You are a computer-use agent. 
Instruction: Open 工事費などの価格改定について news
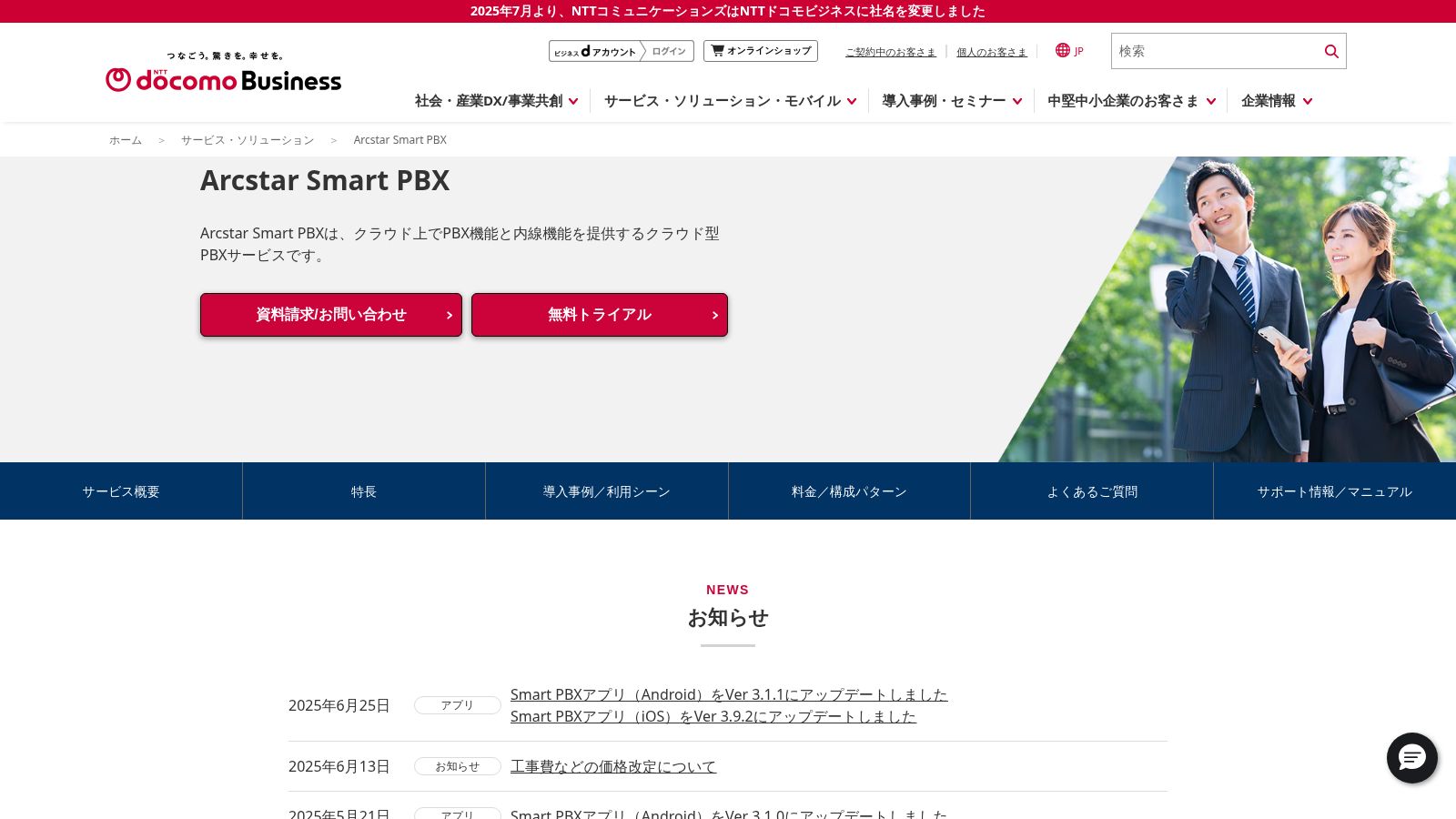point(613,766)
